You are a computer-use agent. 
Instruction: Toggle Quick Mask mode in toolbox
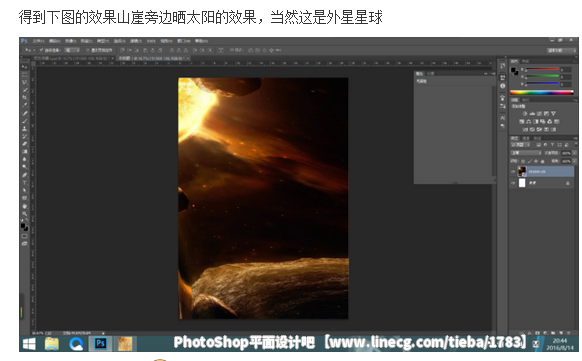[25, 236]
